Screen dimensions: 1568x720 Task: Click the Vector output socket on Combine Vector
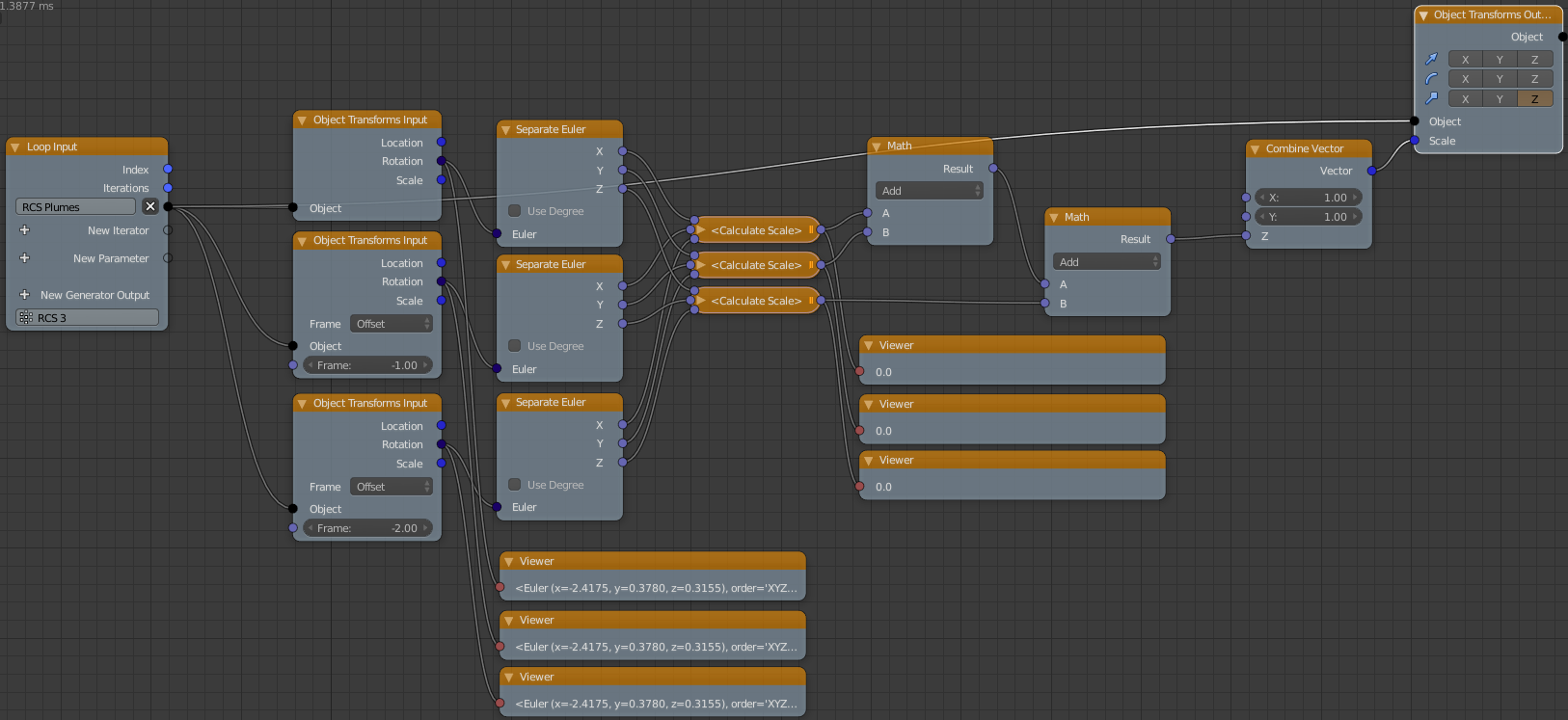[1371, 171]
